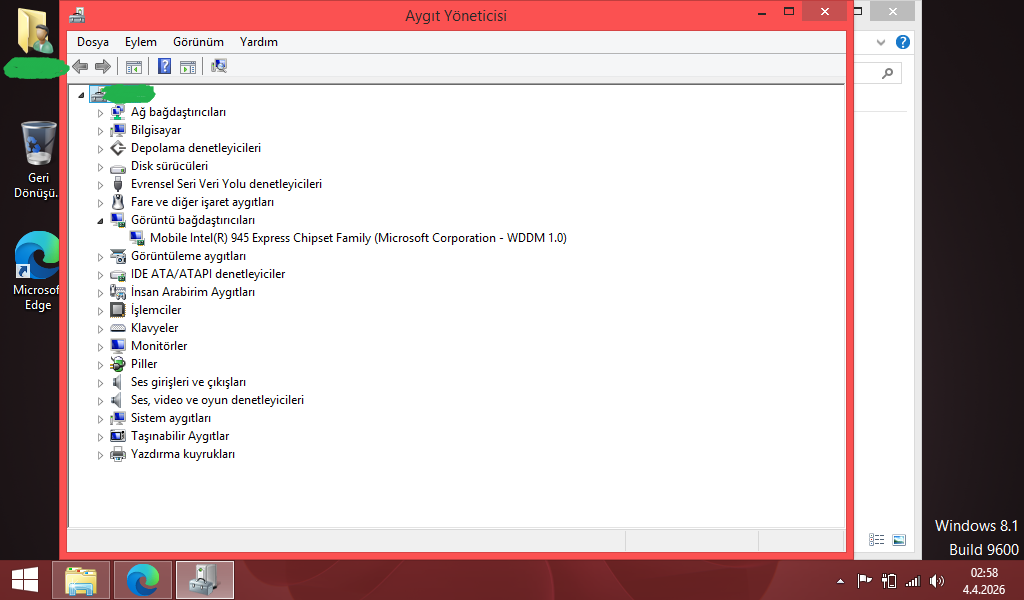Click the disk drive icon beside Disk sürücüleri
1024x600 pixels.
coord(118,166)
